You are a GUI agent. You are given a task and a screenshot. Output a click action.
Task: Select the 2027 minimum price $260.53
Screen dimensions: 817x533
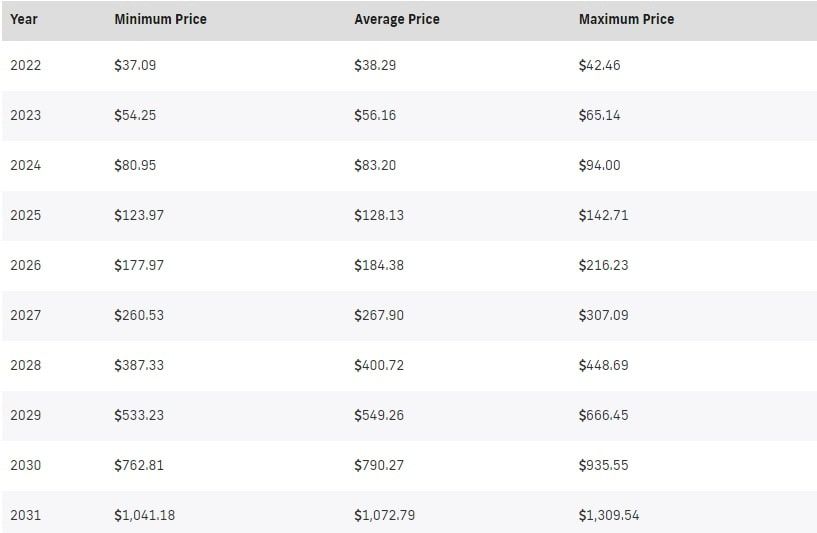pyautogui.click(x=139, y=315)
